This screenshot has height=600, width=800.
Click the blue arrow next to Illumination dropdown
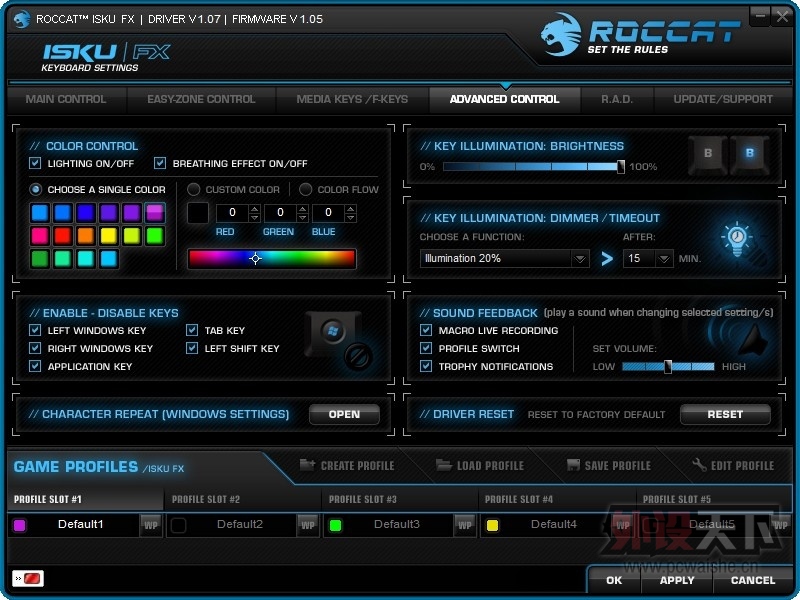[x=607, y=259]
